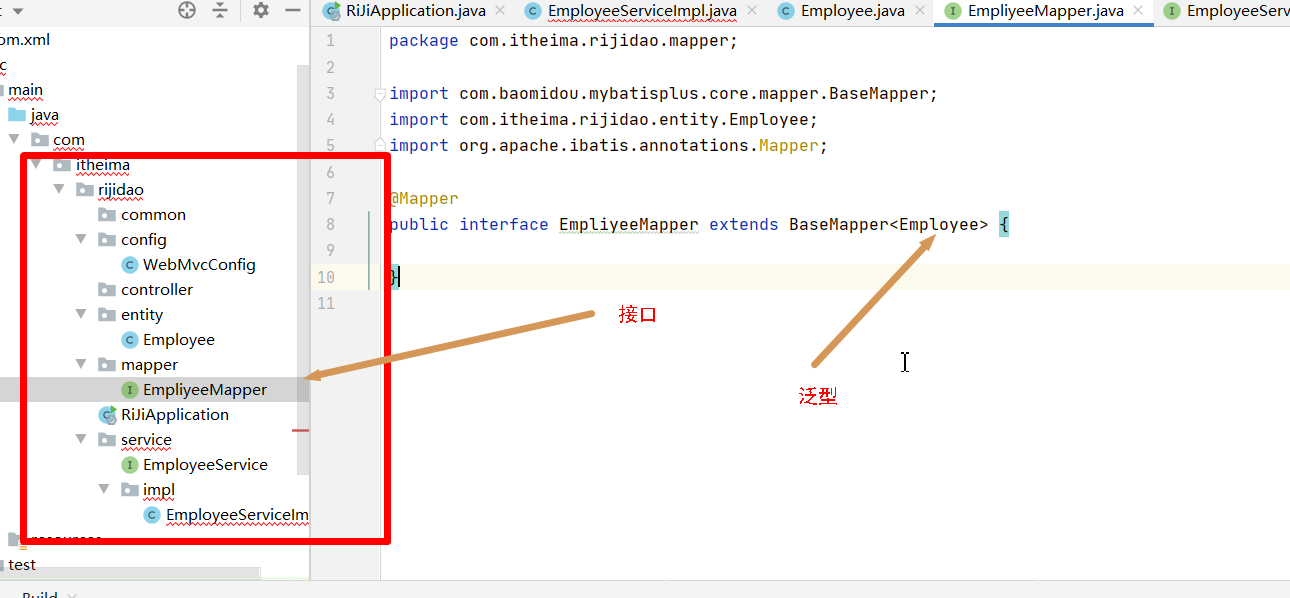Screen dimensions: 1290x598
Task: Collapse the impl package arrow
Action: click(104, 489)
